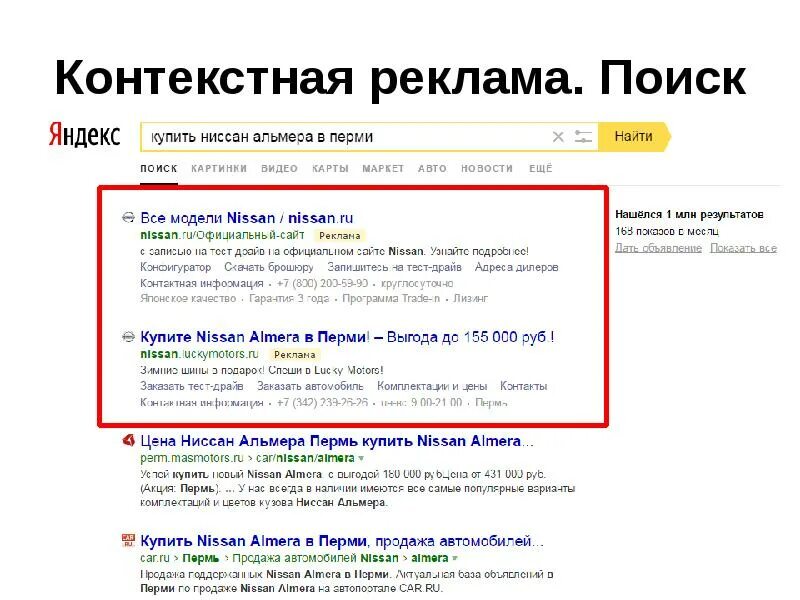Switch to the КАРТИНКИ tab
The image size is (800, 600).
coord(219,168)
